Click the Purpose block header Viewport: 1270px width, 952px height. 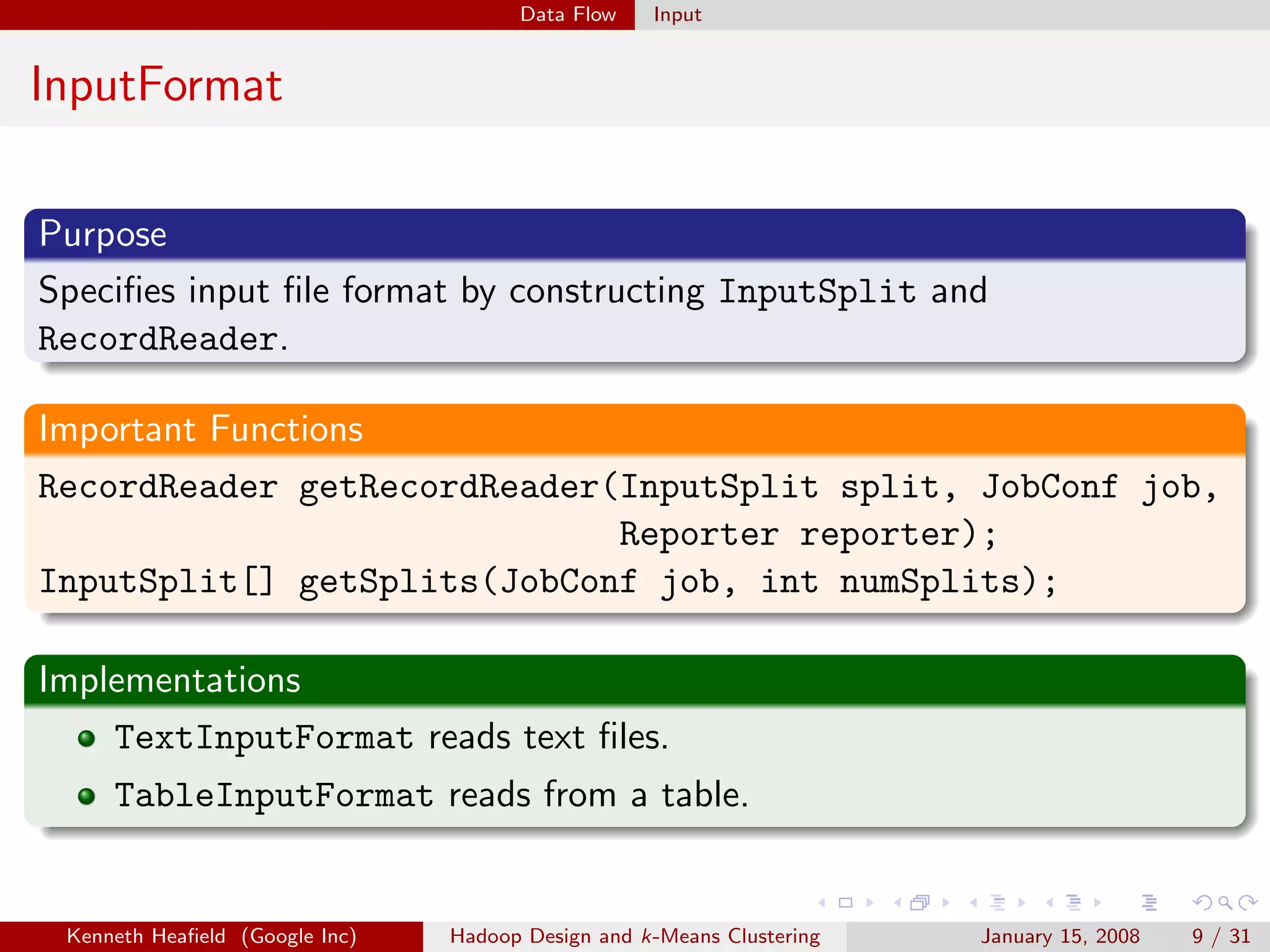click(x=634, y=234)
